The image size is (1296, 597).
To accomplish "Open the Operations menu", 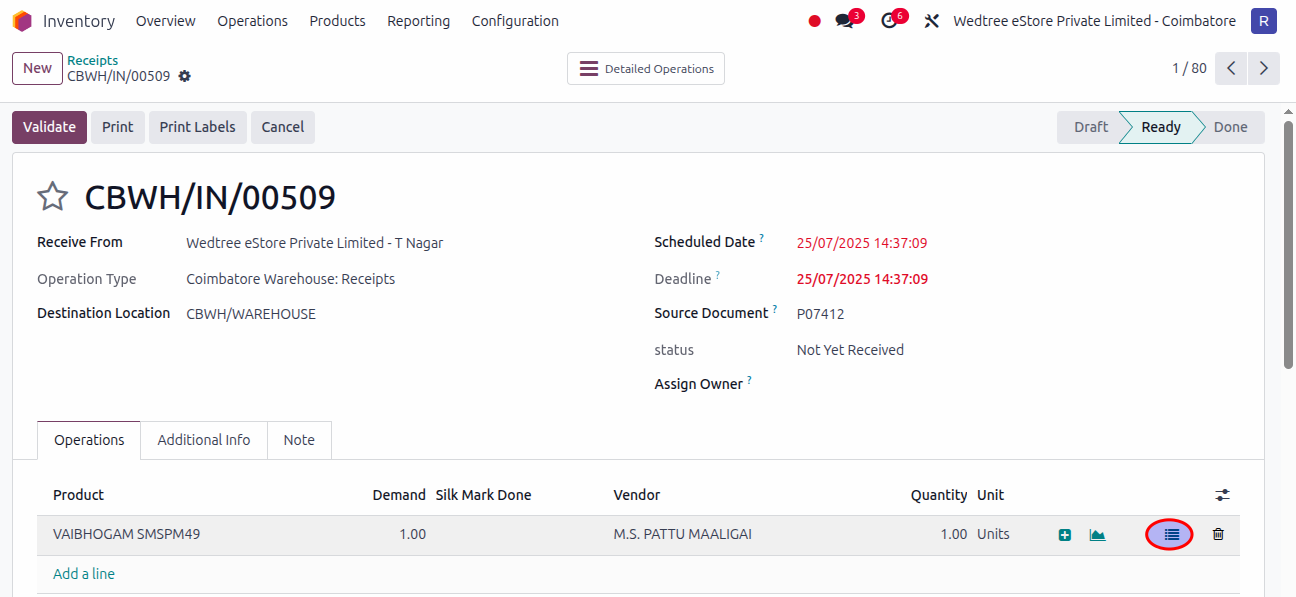I will (252, 21).
